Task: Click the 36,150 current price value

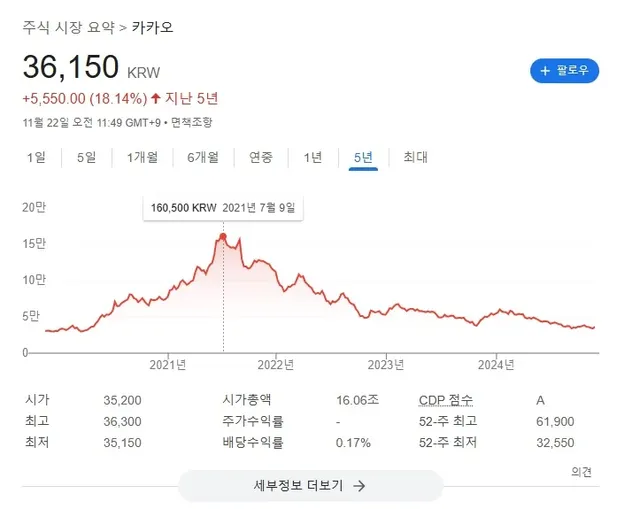Action: [x=70, y=69]
